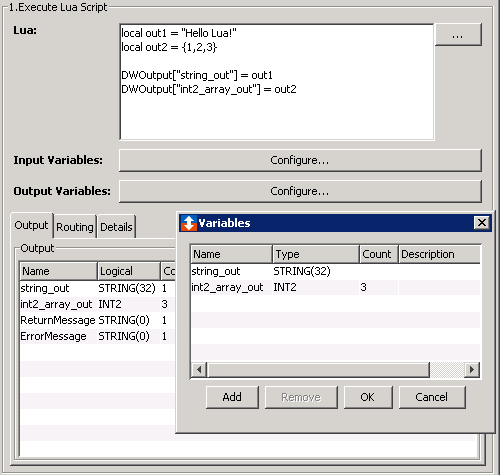Viewport: 500px width, 475px height.
Task: Open the Lua script browse ellipsis button
Action: tap(458, 35)
